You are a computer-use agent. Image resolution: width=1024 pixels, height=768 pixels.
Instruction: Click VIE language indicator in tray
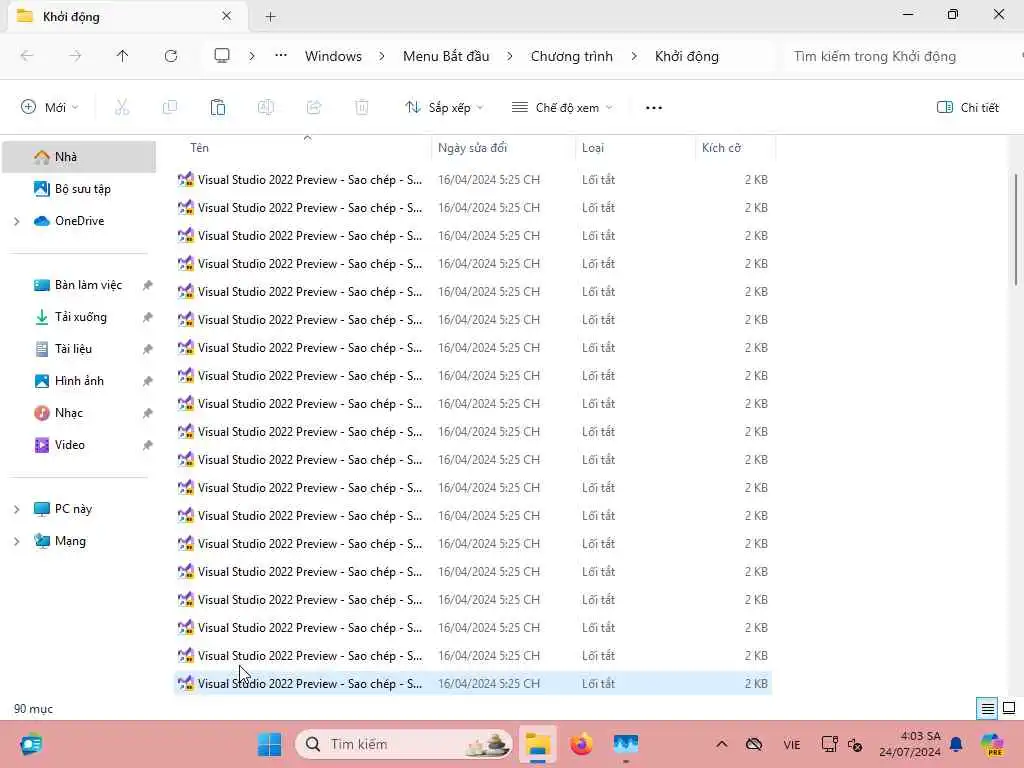[x=792, y=744]
